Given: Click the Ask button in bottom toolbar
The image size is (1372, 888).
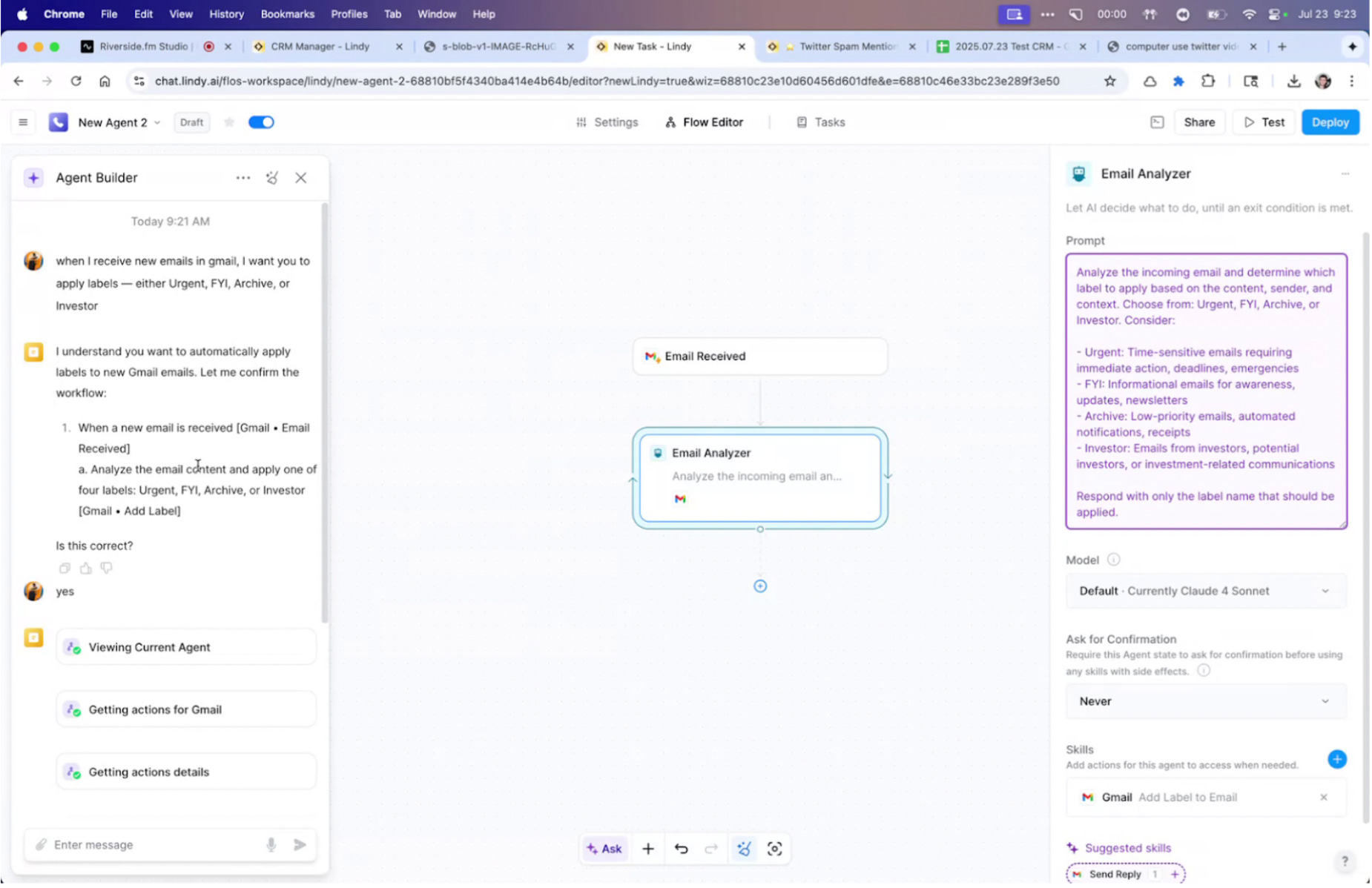Looking at the screenshot, I should (x=604, y=849).
